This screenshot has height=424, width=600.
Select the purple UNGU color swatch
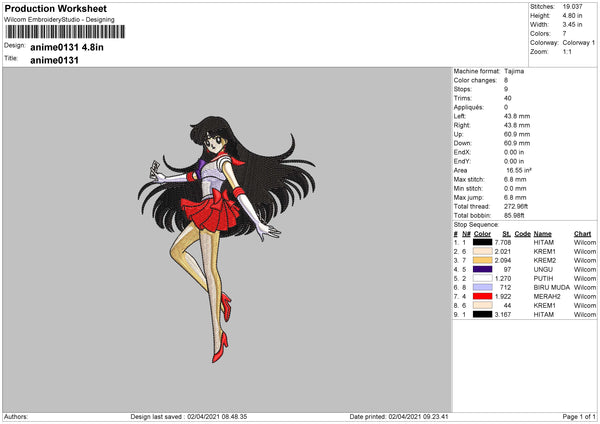tap(482, 269)
